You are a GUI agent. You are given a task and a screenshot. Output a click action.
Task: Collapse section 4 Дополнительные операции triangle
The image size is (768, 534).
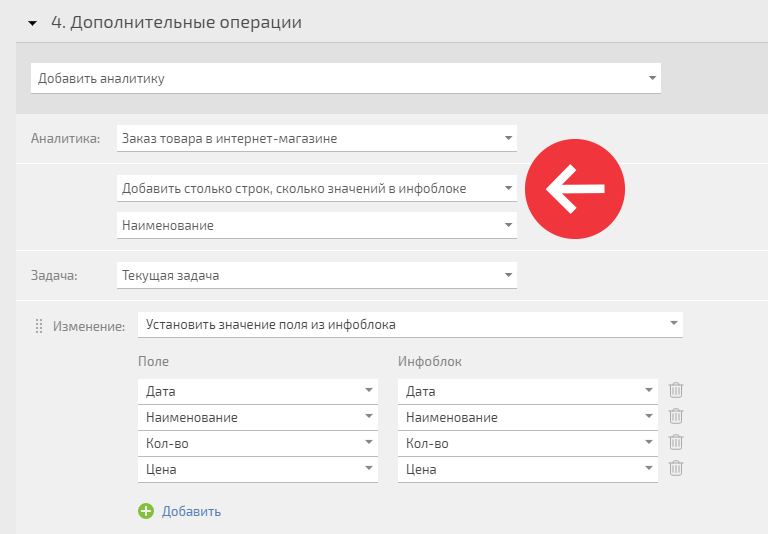click(32, 23)
